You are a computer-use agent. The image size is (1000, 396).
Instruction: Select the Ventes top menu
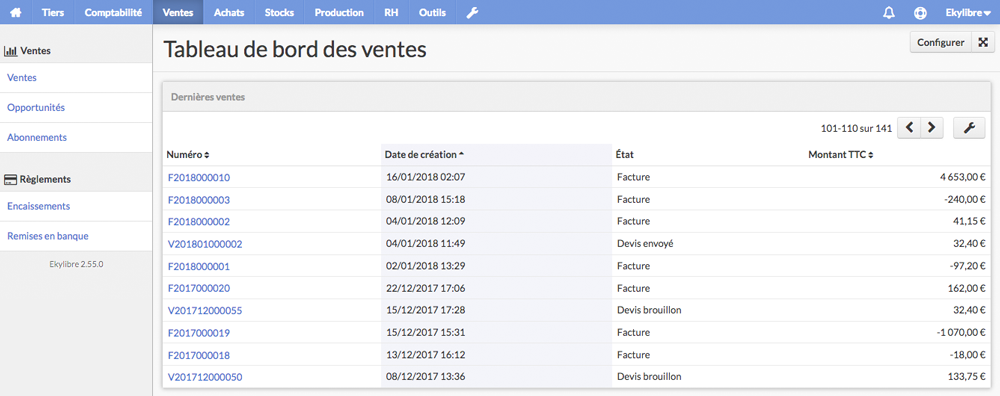(178, 12)
